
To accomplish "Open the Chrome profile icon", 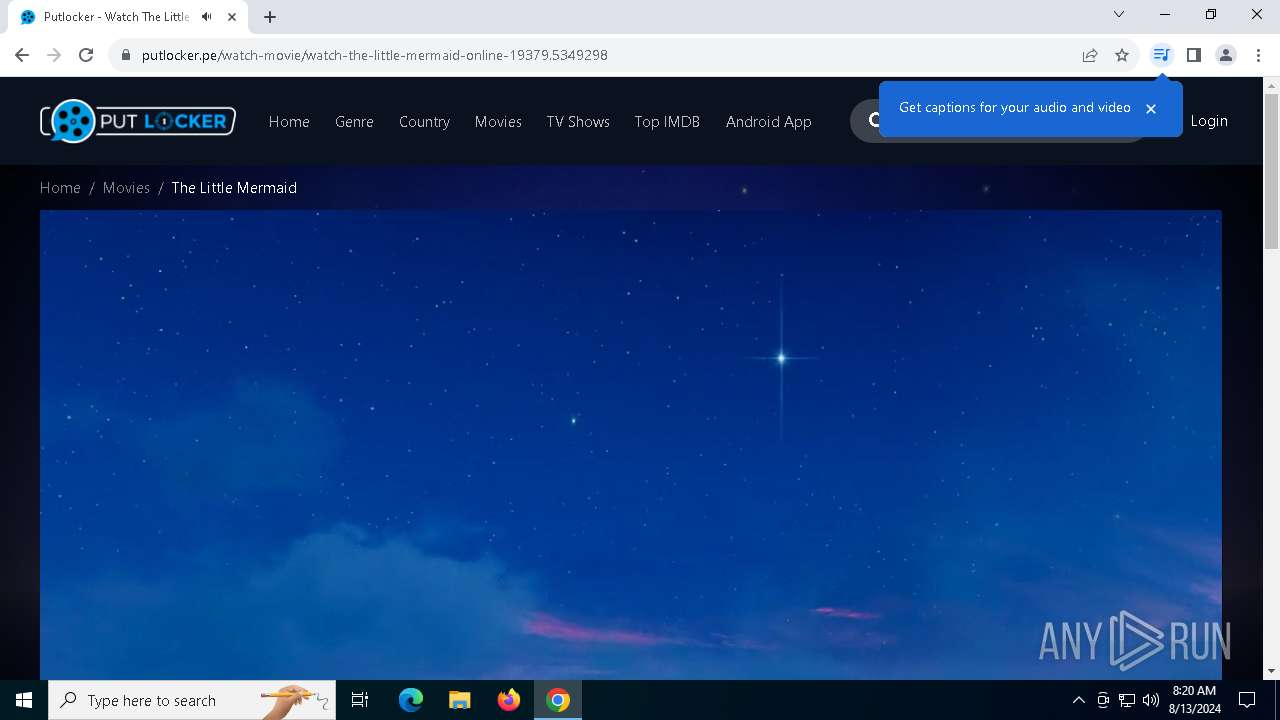I will pyautogui.click(x=1226, y=55).
